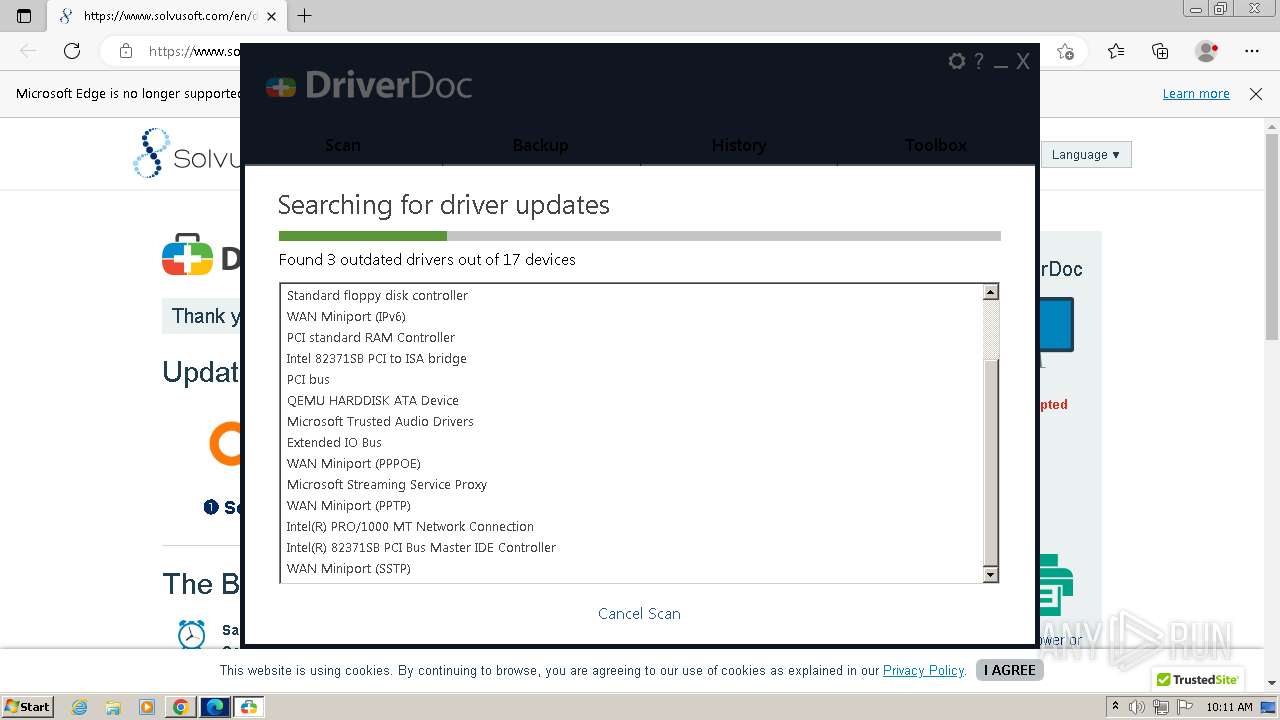Open Edge Collections
Viewport: 1280px width, 720px height.
tap(1160, 51)
